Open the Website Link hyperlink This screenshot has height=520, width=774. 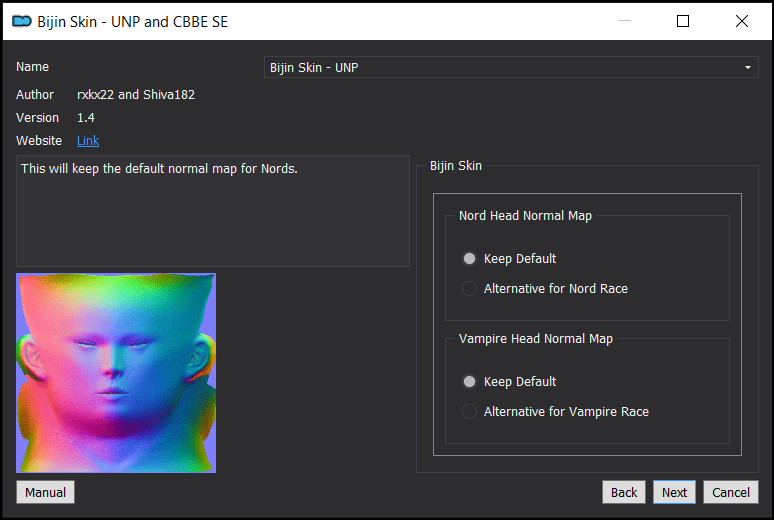[88, 141]
